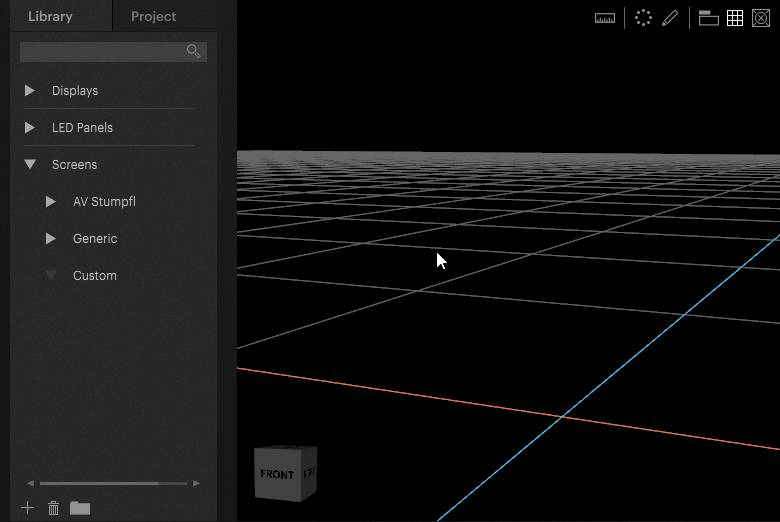
Task: Click the horizontal scrollbar thumb
Action: coord(99,483)
